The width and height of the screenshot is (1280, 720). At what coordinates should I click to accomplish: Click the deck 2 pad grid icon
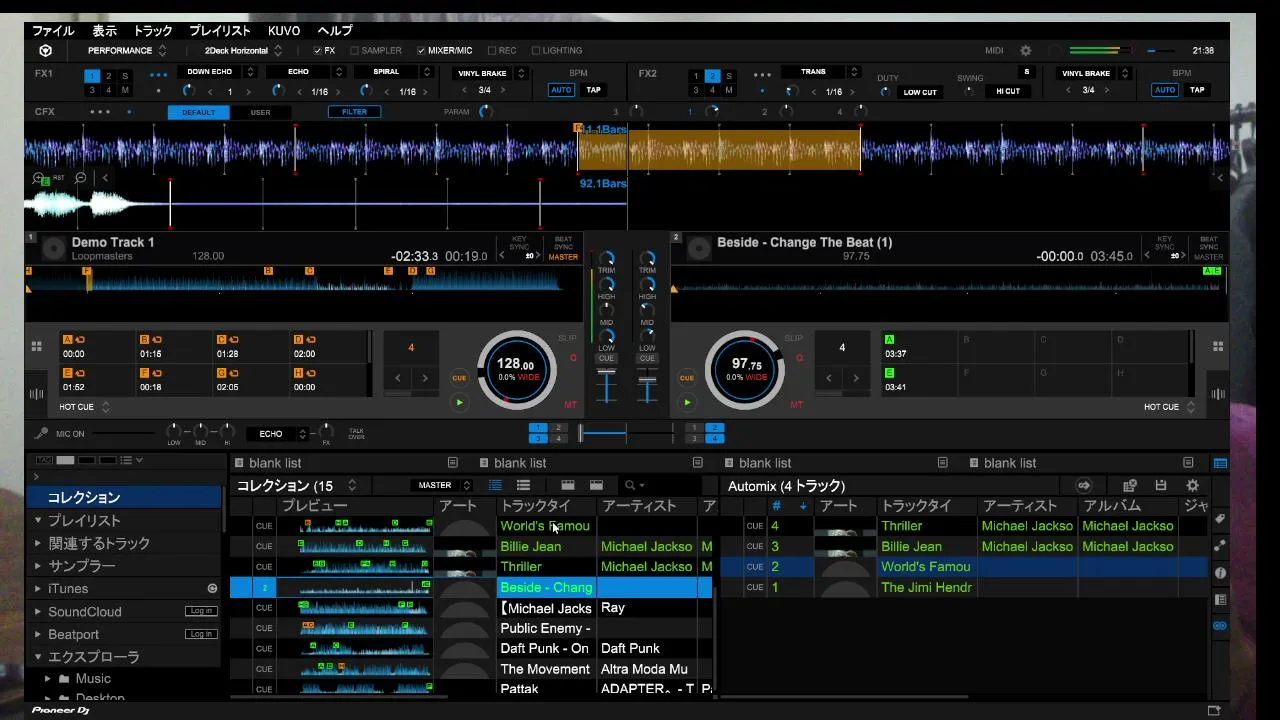(x=1218, y=347)
